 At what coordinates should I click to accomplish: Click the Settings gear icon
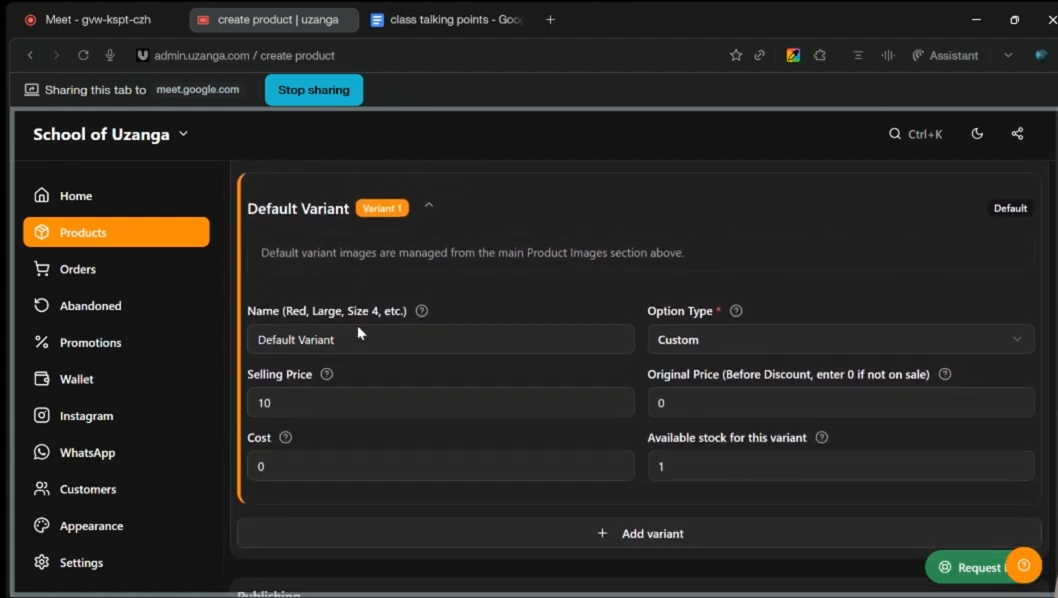click(x=42, y=562)
